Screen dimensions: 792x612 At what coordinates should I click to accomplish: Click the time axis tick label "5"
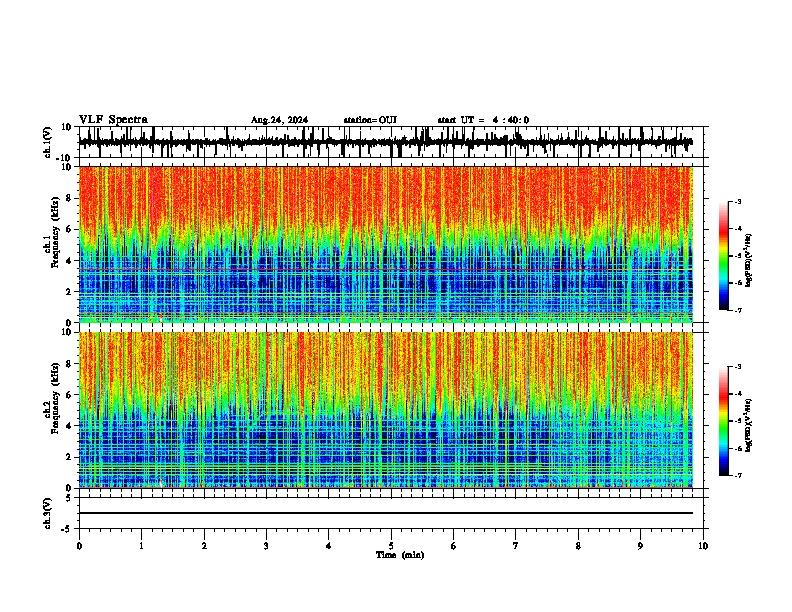[x=391, y=546]
